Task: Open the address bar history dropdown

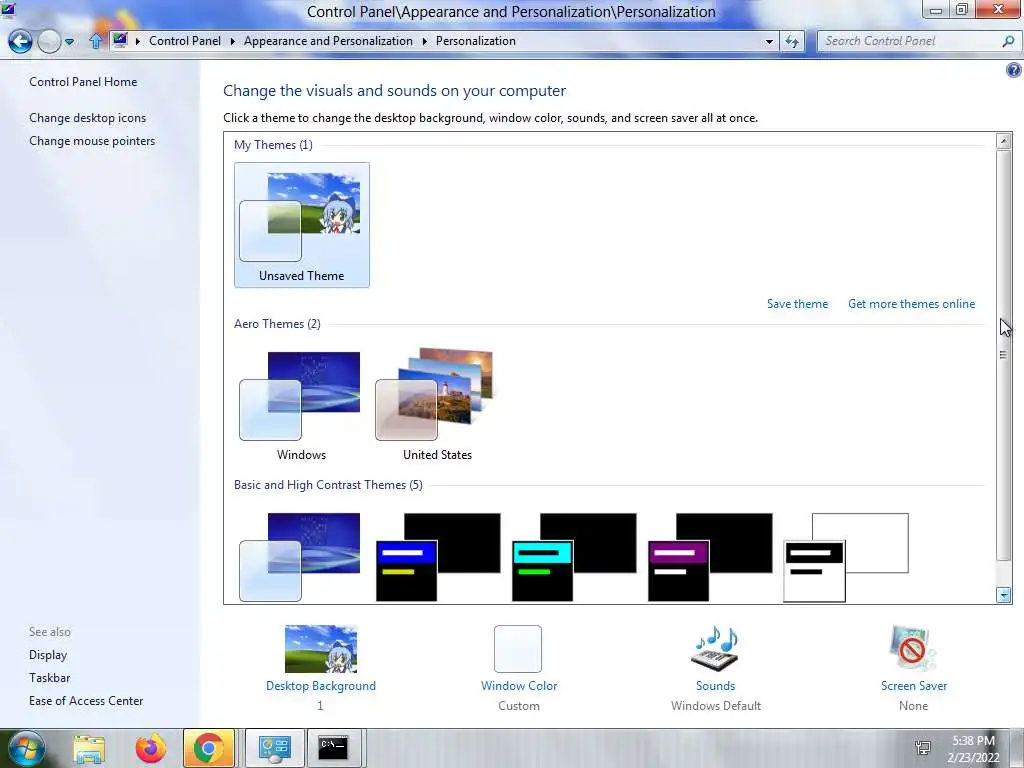Action: click(769, 41)
